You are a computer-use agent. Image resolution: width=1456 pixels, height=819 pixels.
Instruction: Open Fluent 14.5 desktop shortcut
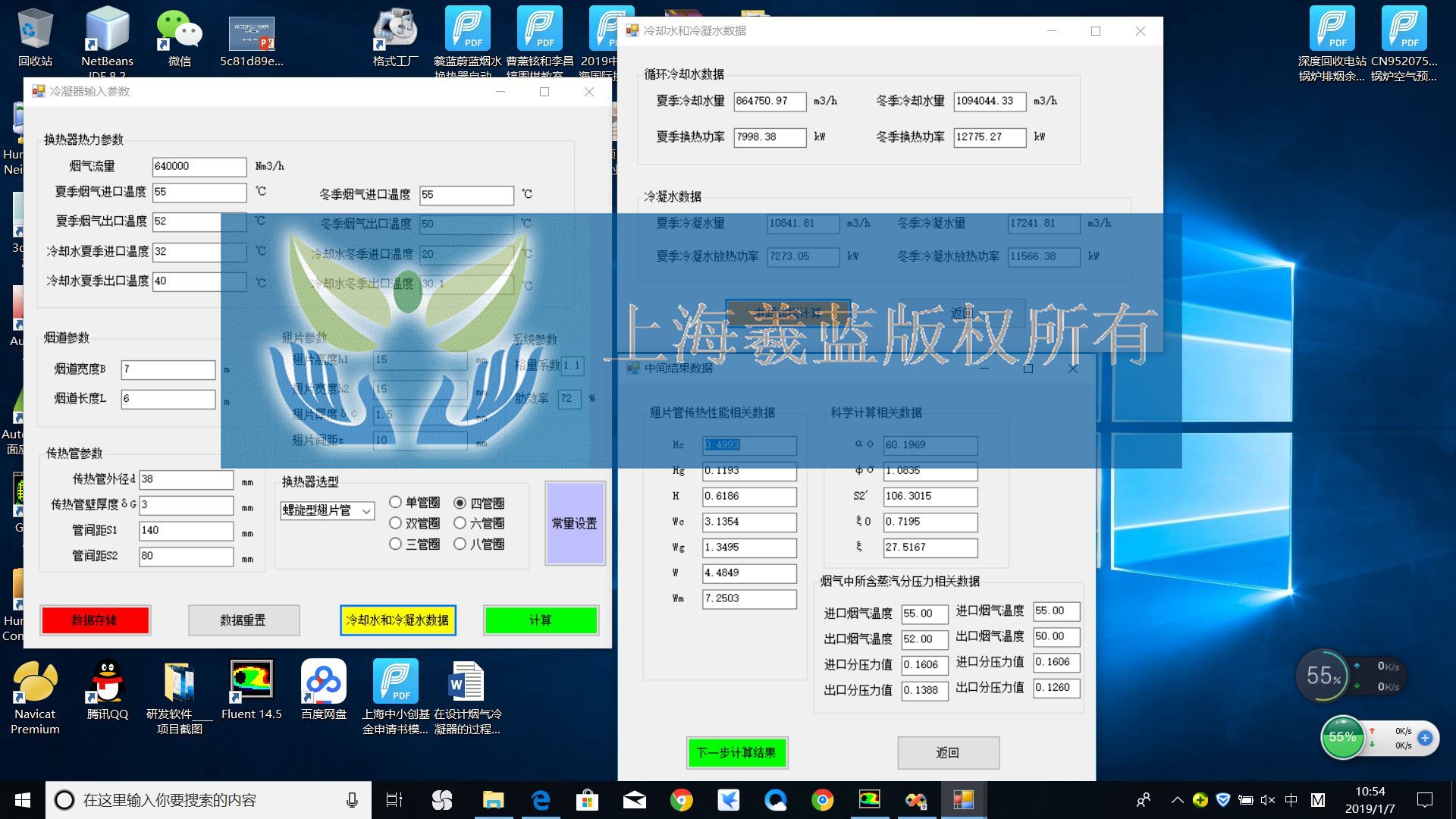point(252,690)
